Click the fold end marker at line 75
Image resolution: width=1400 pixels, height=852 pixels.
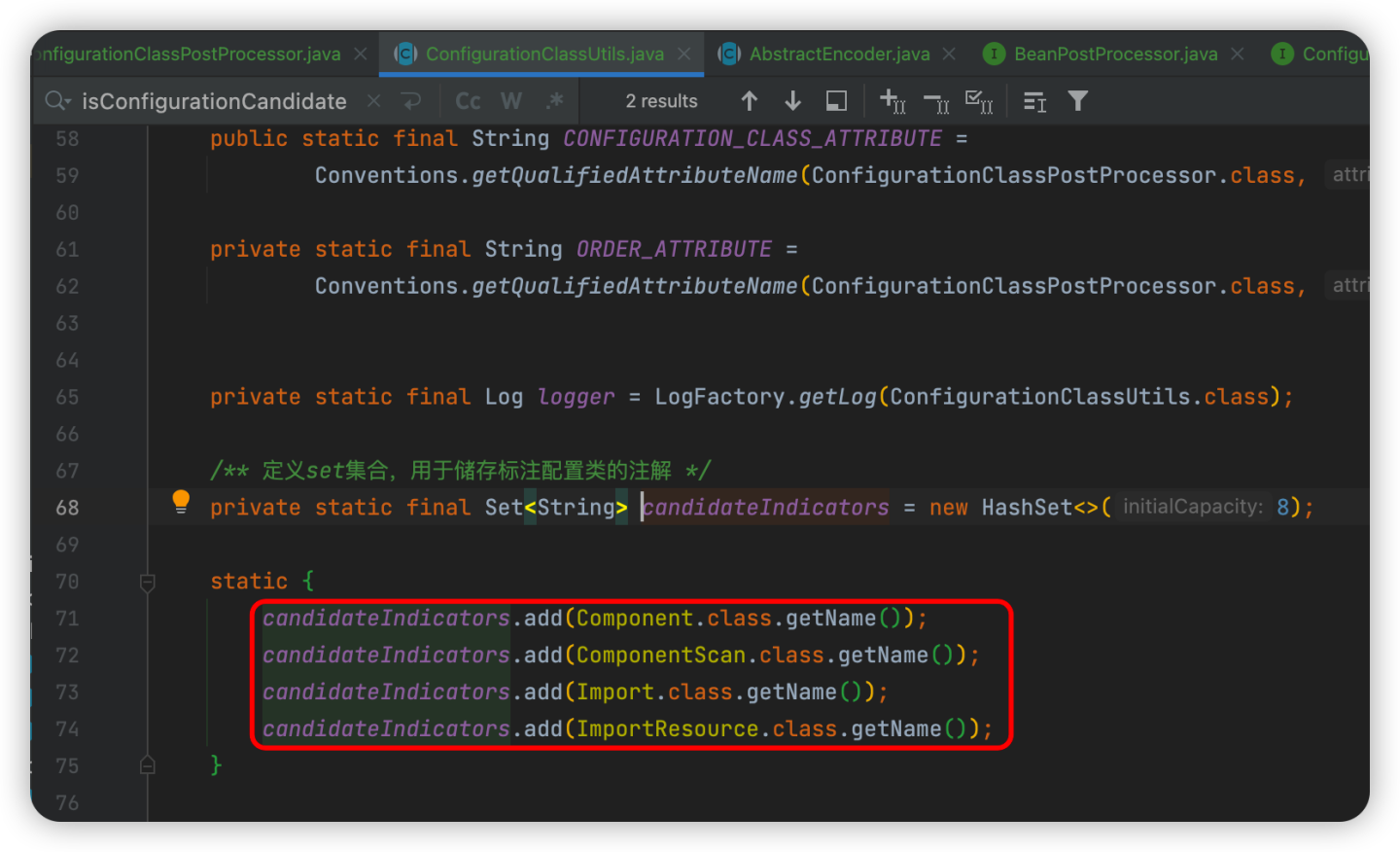[148, 765]
